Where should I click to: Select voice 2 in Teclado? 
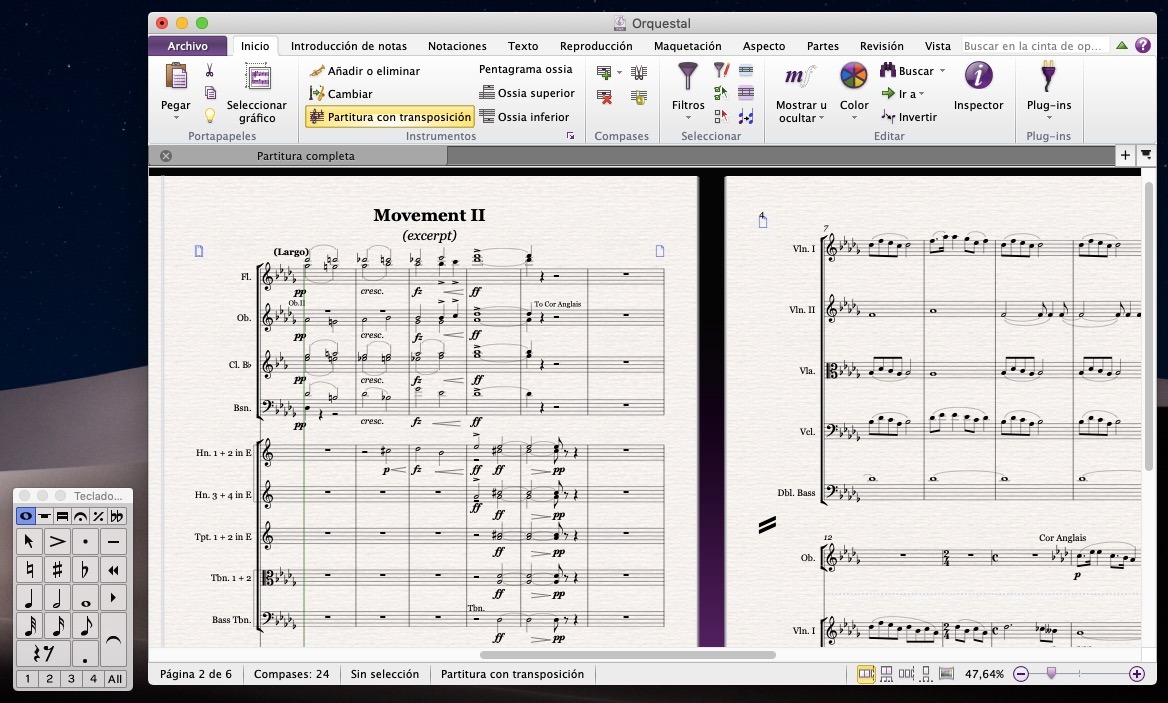49,678
